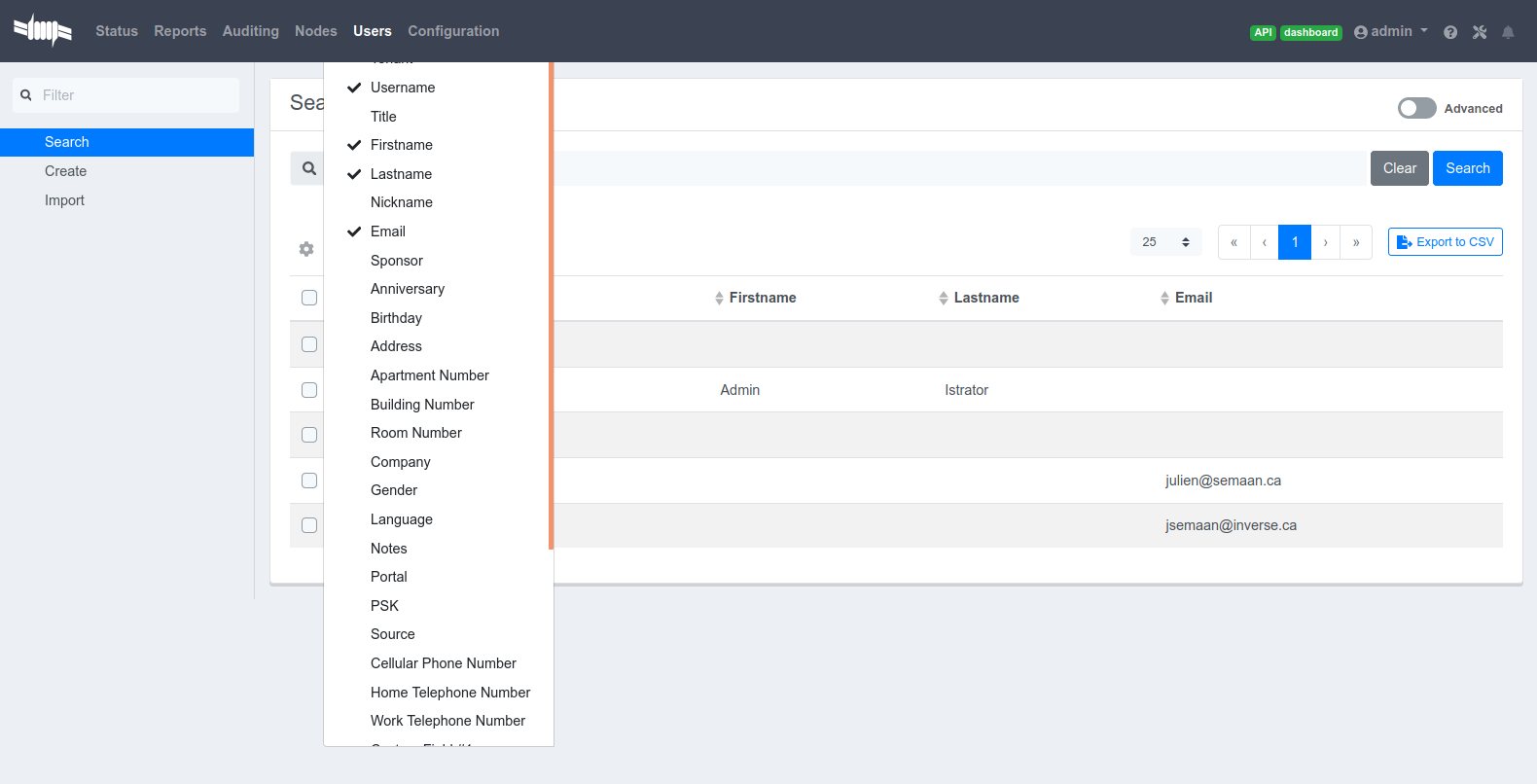Select Import in the sidebar
The height and width of the screenshot is (784, 1537).
pos(126,200)
